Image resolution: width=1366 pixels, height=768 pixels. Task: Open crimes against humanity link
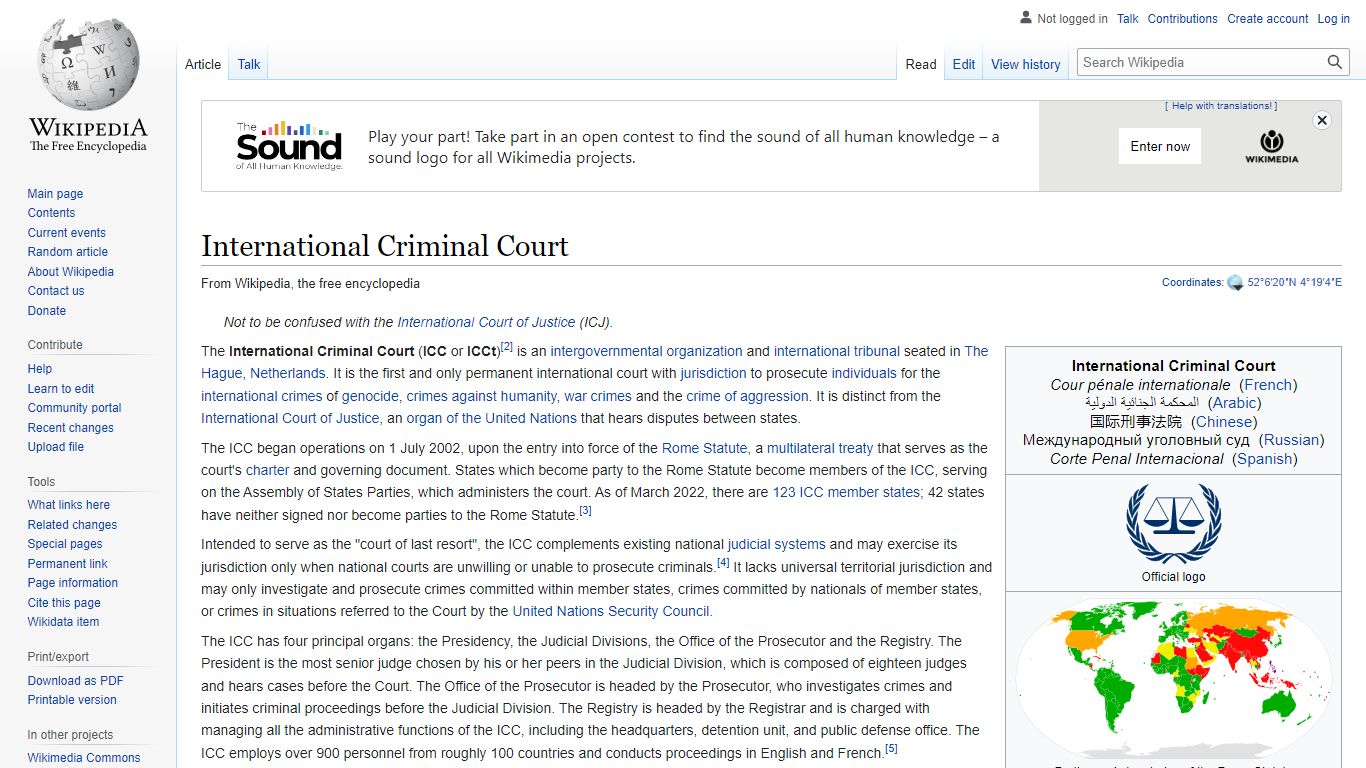click(481, 396)
